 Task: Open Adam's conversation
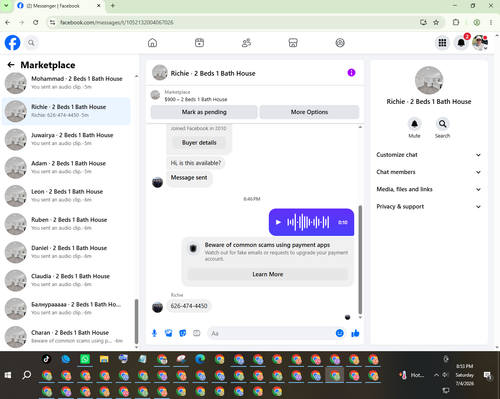[67, 167]
